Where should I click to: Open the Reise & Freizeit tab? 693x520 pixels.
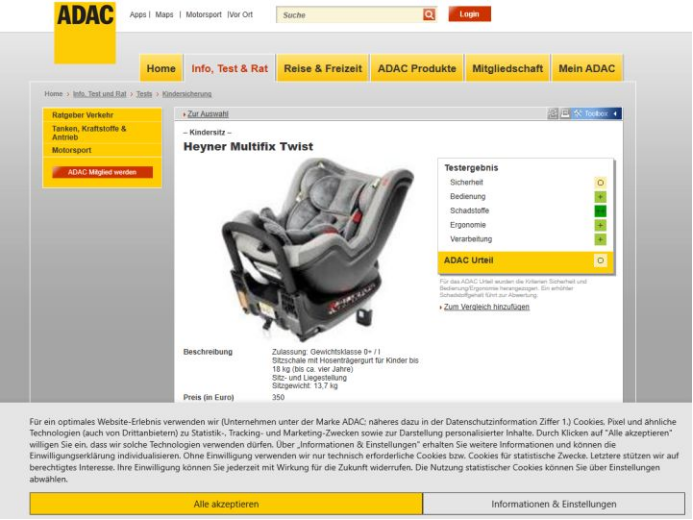[323, 68]
